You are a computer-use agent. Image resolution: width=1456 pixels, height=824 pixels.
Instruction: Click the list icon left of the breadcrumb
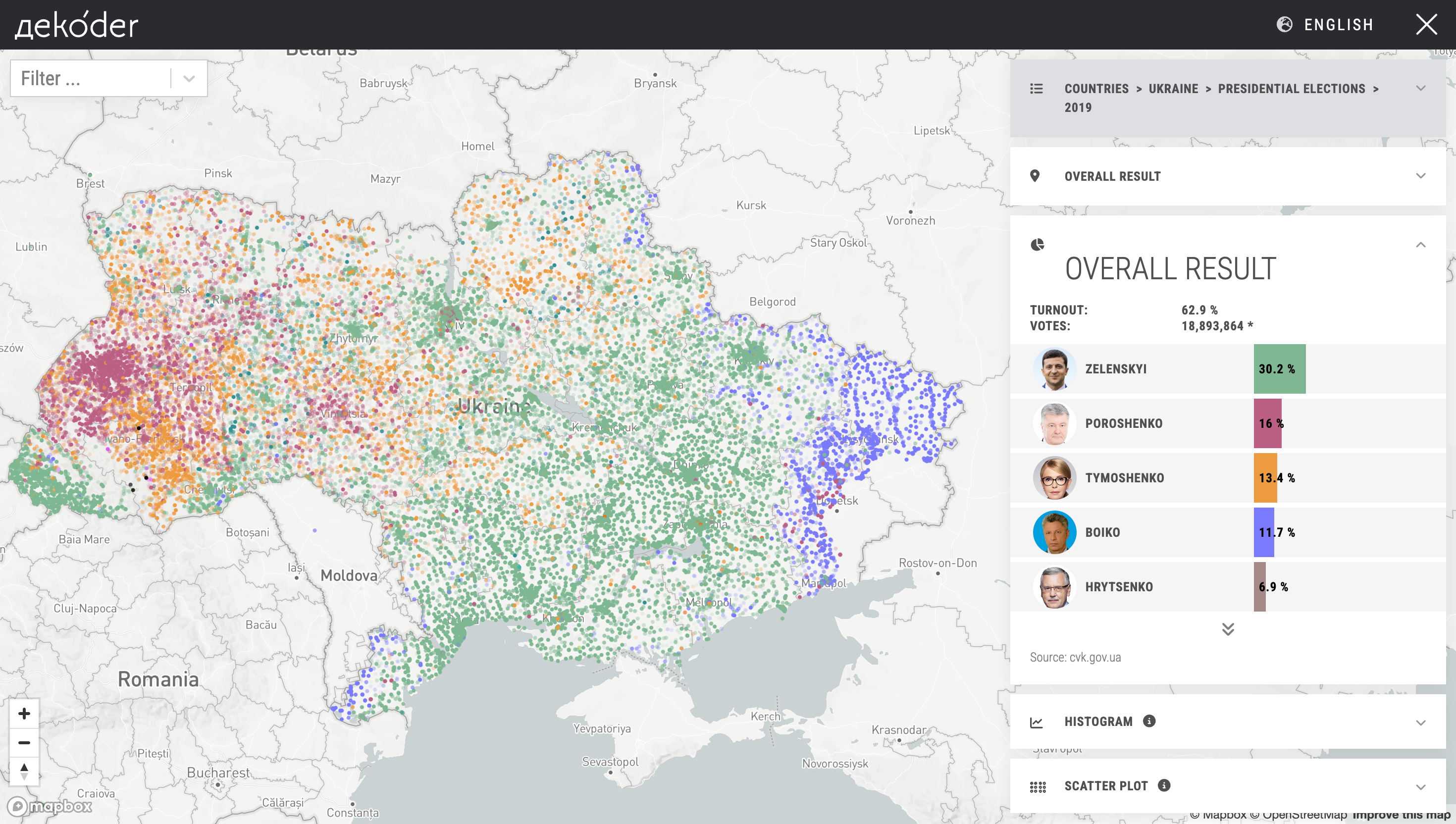(1036, 88)
